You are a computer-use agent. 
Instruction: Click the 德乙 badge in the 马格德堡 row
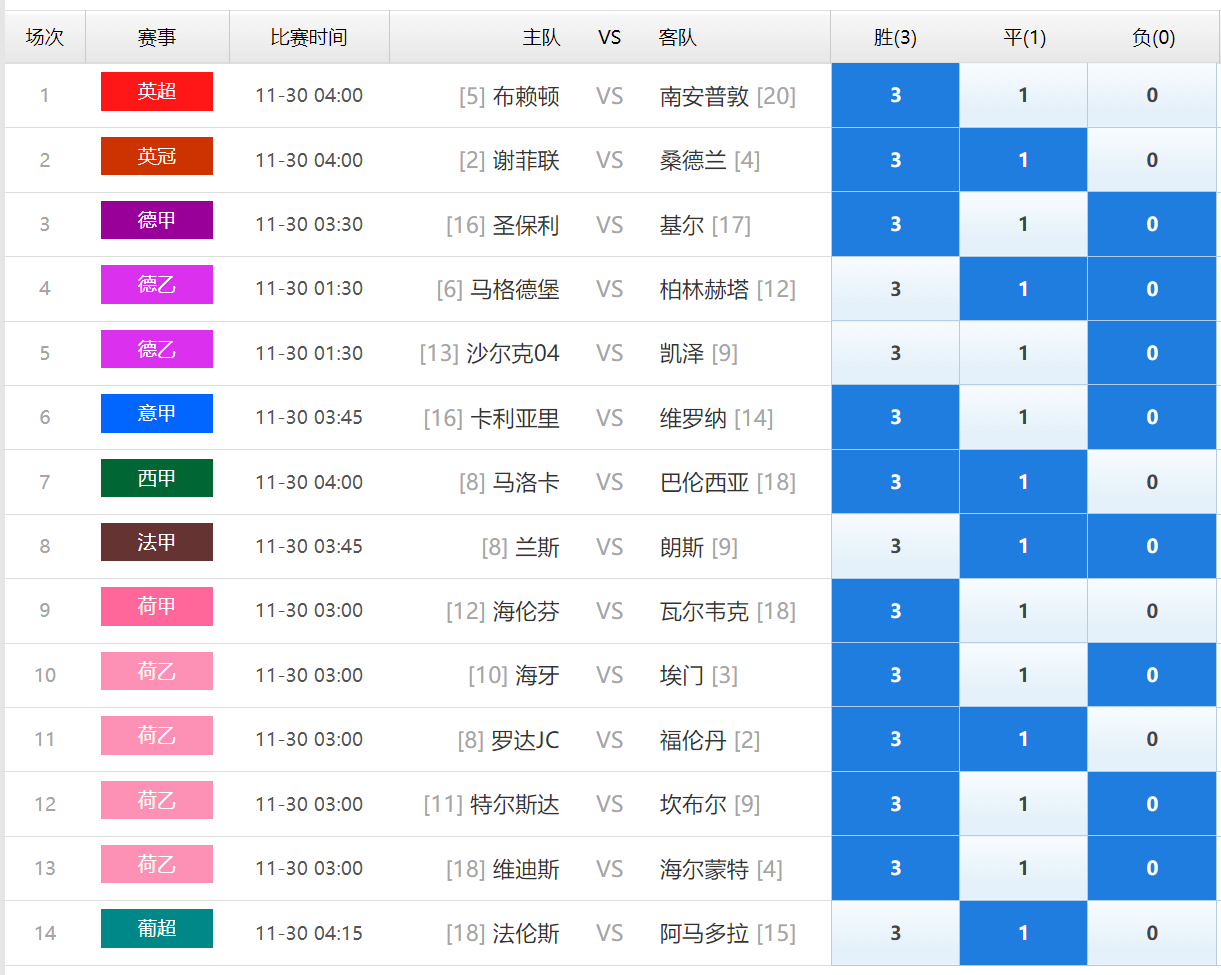tap(157, 284)
